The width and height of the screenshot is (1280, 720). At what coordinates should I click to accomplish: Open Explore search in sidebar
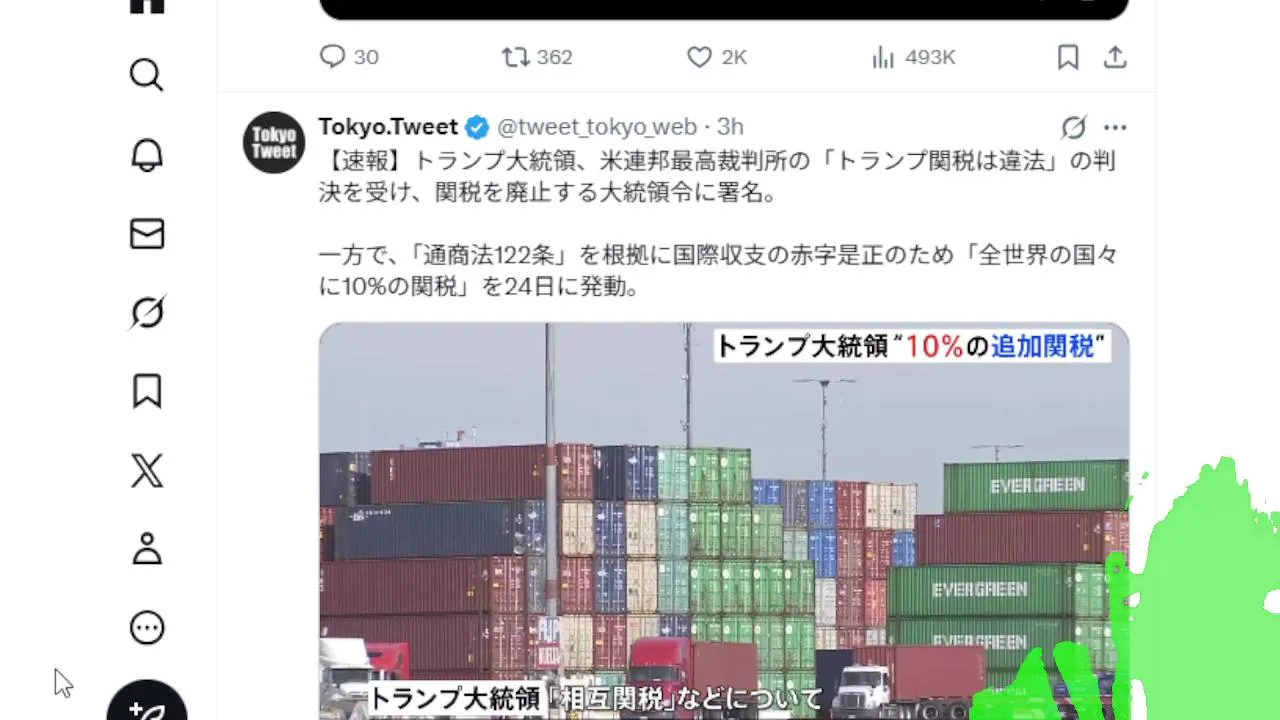[x=147, y=75]
